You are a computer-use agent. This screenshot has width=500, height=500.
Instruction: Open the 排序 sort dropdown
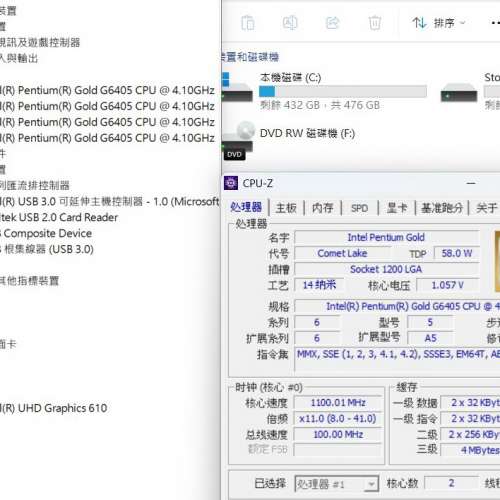point(438,23)
